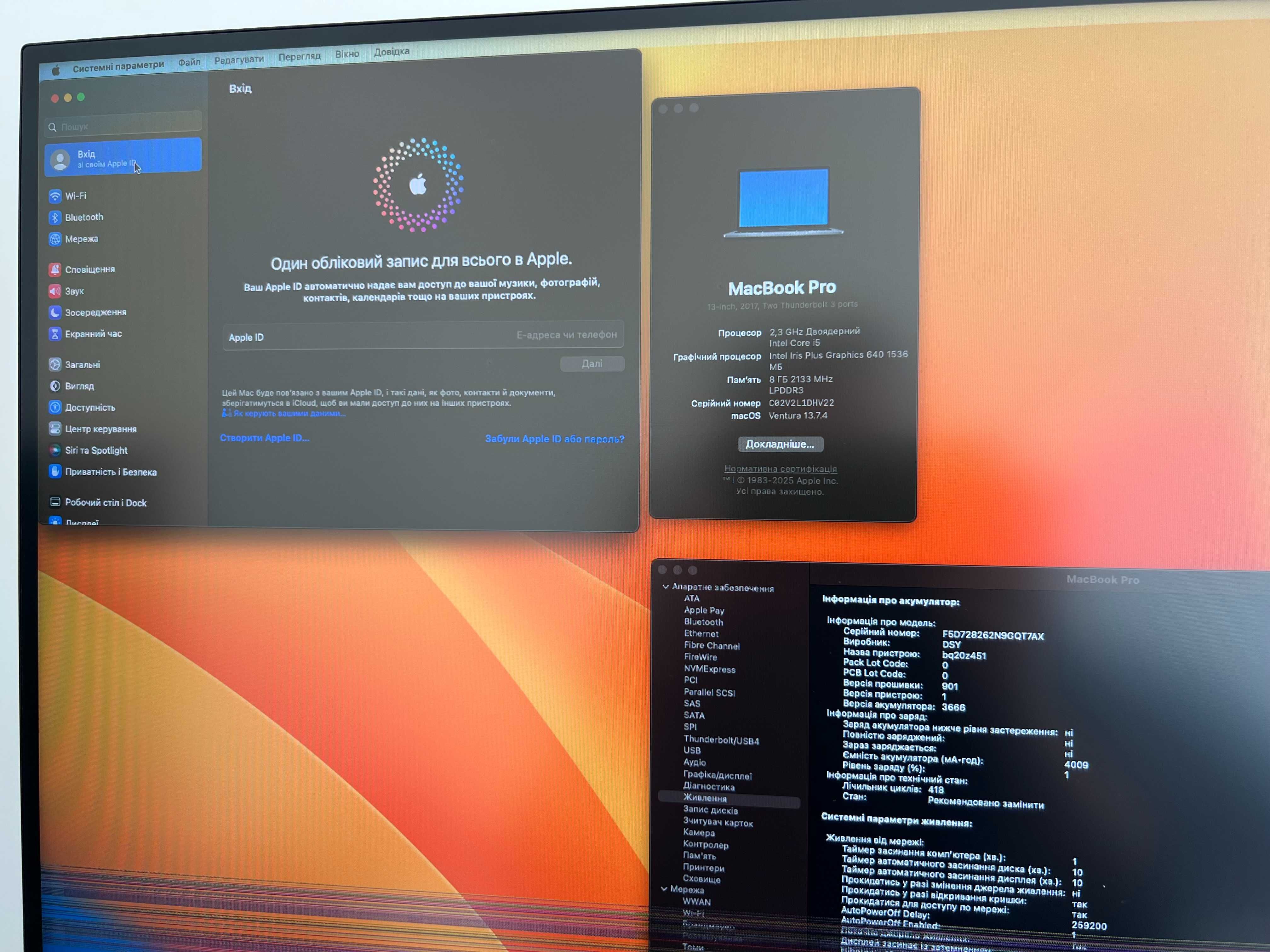Select Fibre Channel in hardware list
1270x952 pixels.
coord(711,646)
